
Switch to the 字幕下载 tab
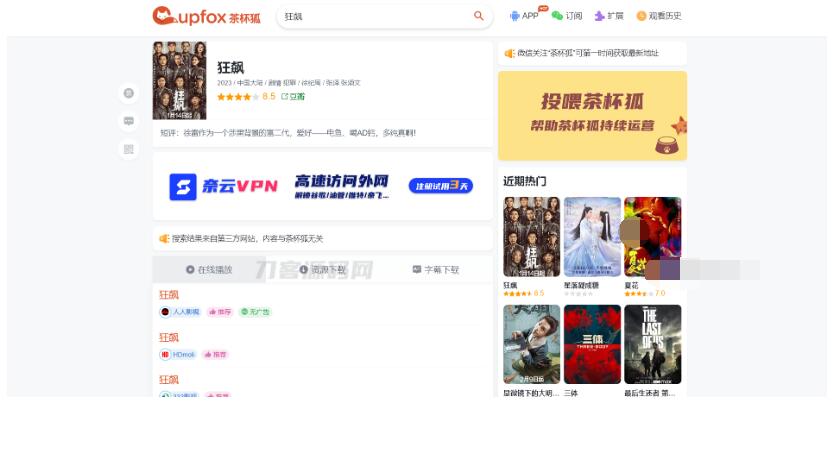point(436,270)
